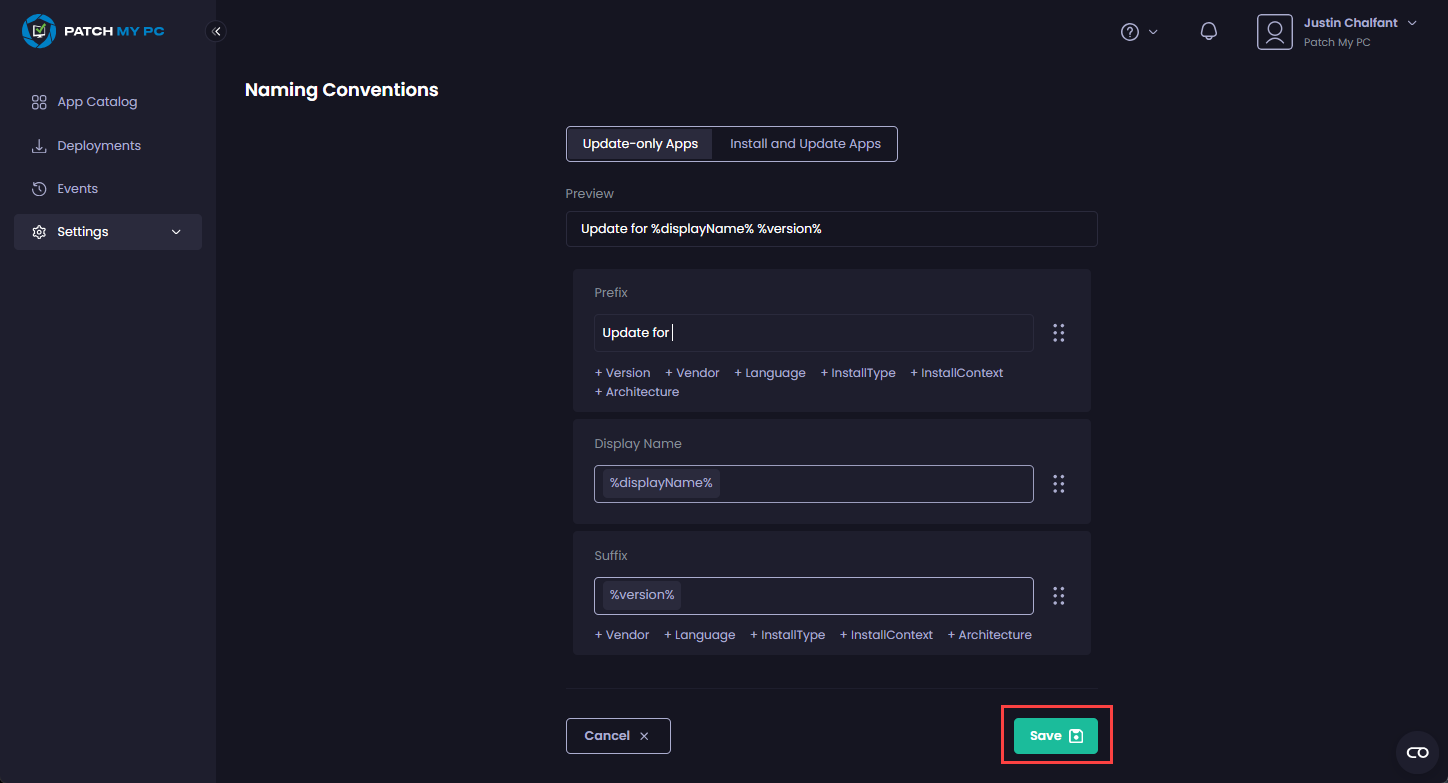Open the chat support widget
The height and width of the screenshot is (783, 1448).
coord(1417,751)
